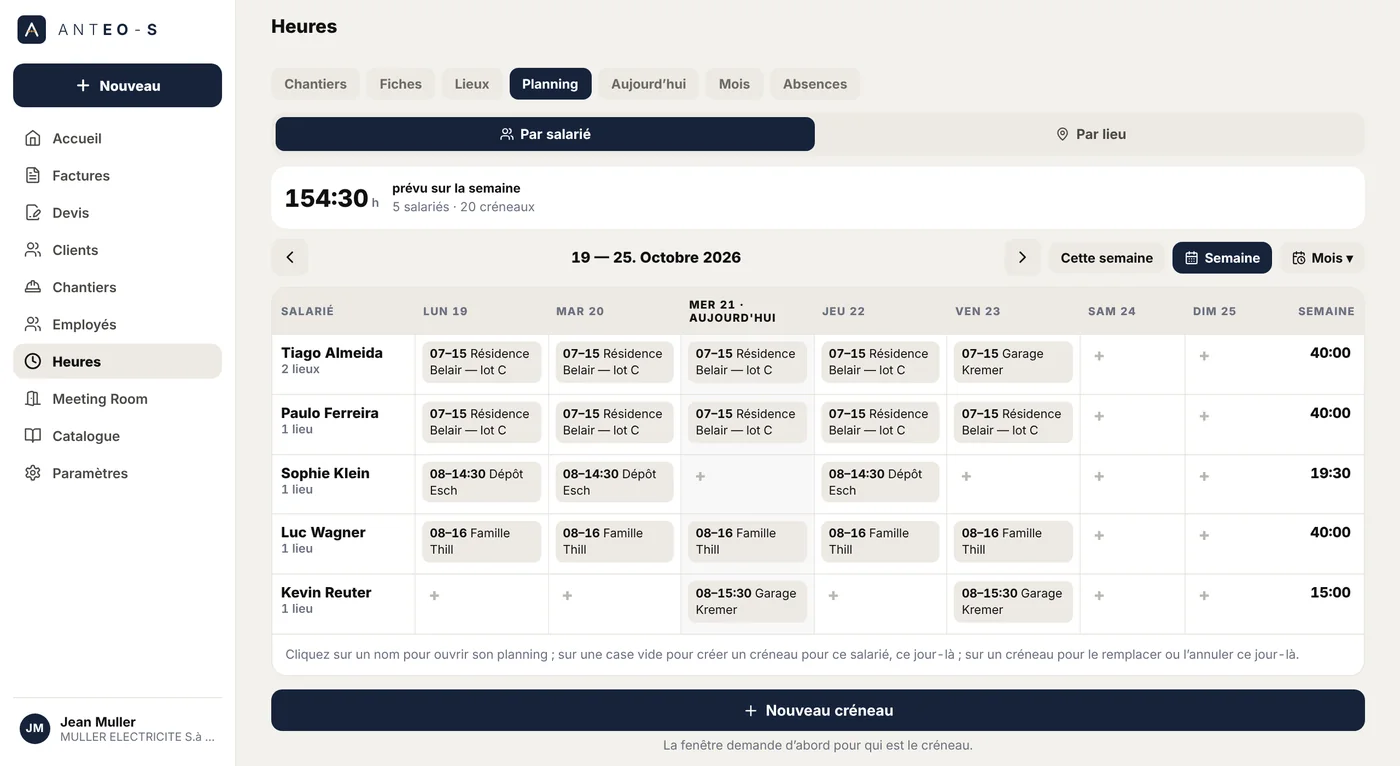Open the Aujourd'hui tab
The height and width of the screenshot is (766, 1400).
point(649,84)
